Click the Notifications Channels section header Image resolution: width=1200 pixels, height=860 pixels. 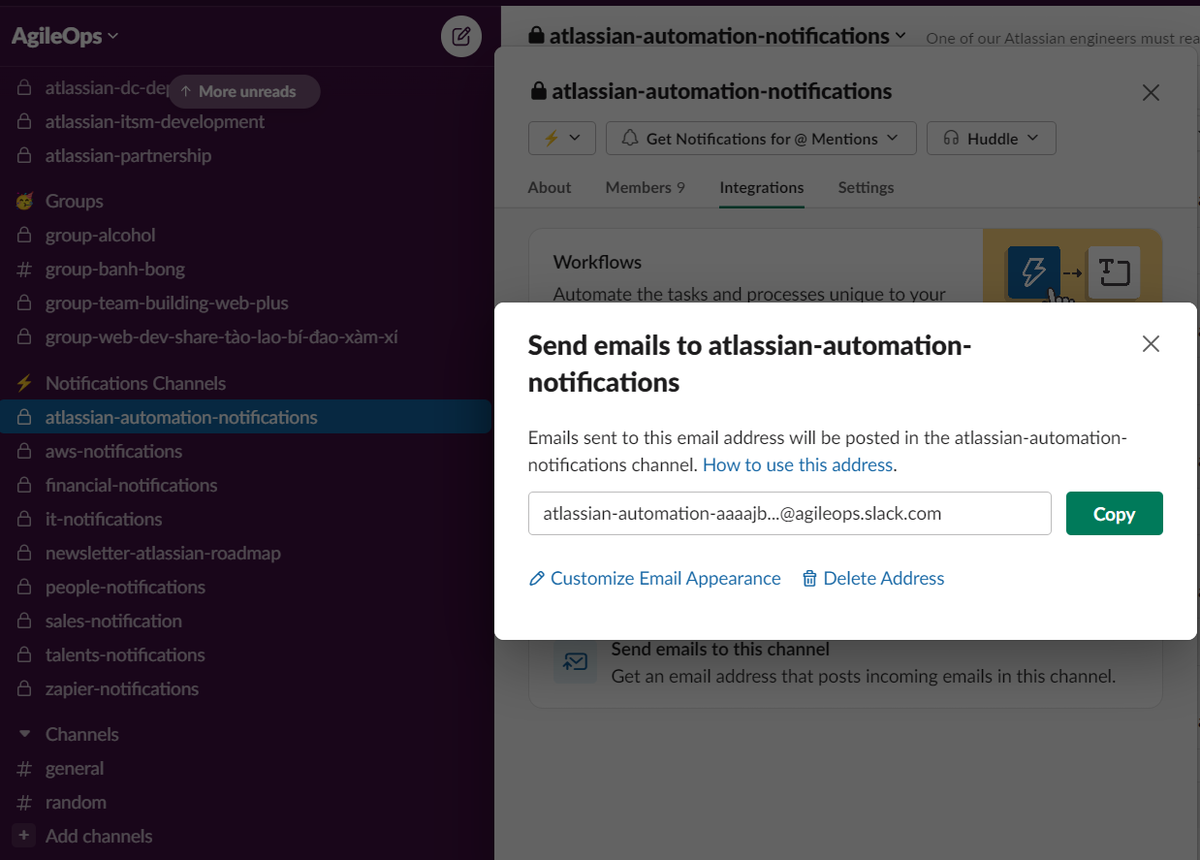[x=135, y=383]
